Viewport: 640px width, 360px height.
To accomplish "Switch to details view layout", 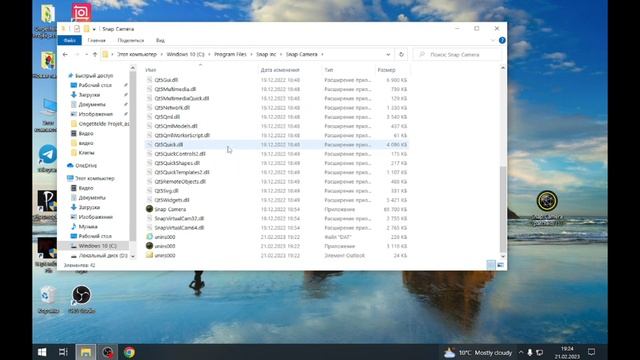I will coord(491,265).
